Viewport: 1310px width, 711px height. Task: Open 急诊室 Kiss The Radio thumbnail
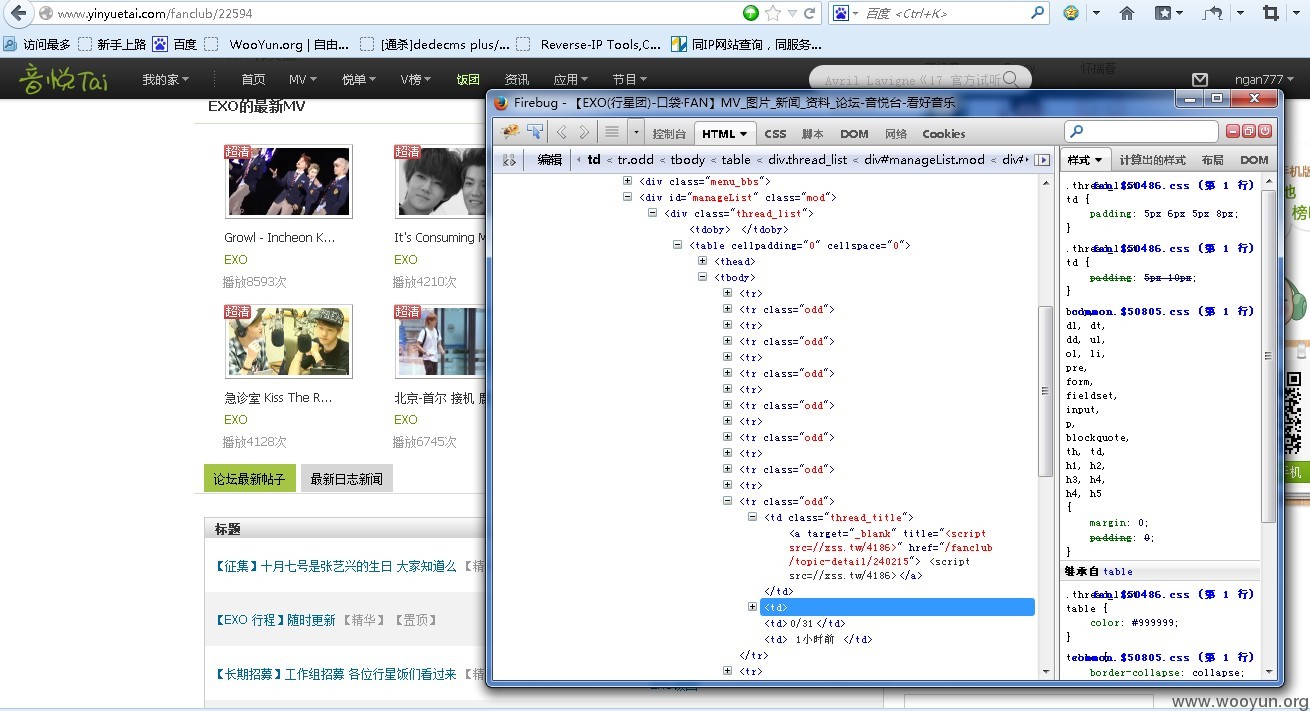pyautogui.click(x=289, y=341)
